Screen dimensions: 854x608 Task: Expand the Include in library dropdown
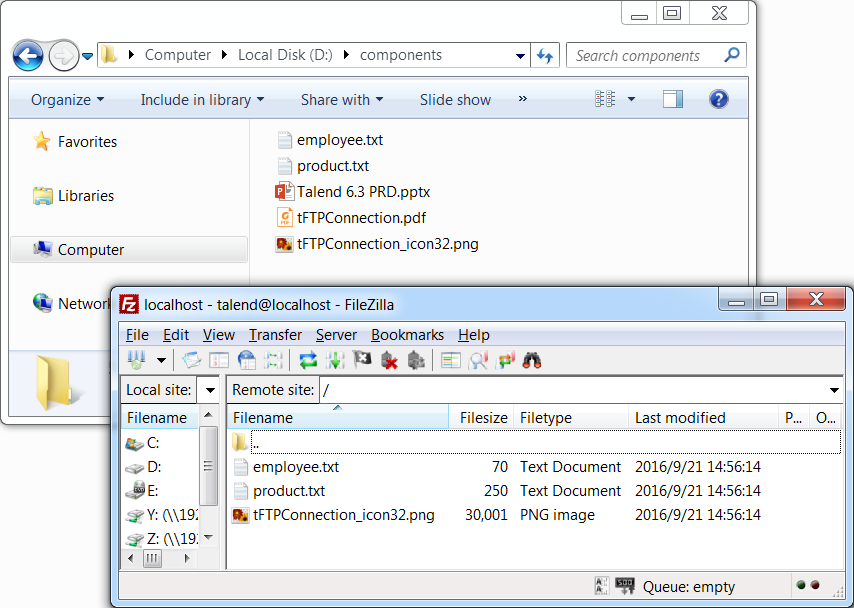[202, 100]
